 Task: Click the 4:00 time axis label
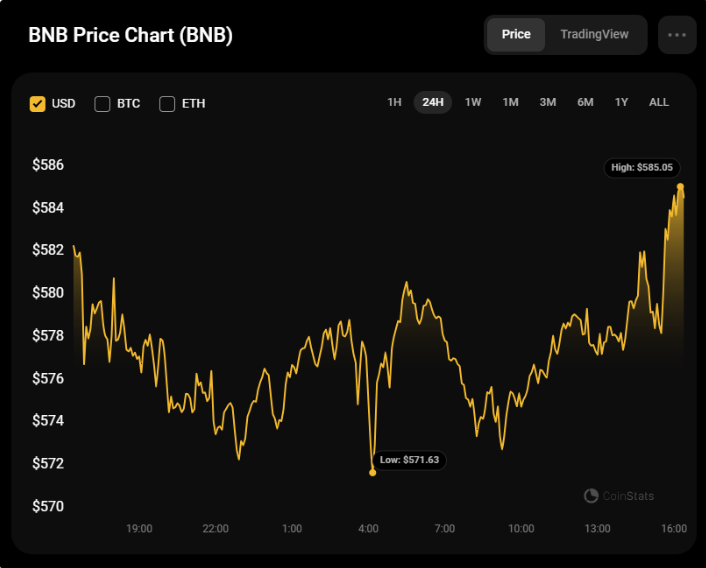pyautogui.click(x=368, y=528)
